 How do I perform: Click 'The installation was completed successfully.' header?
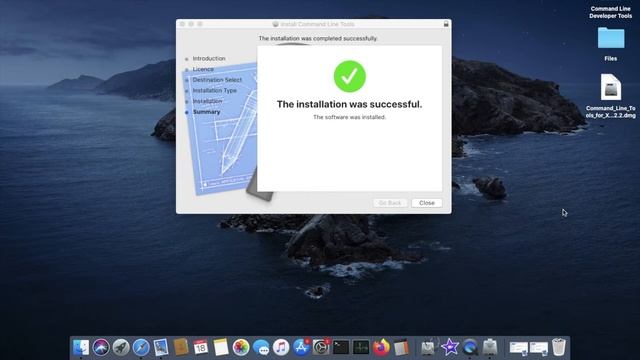(318, 38)
